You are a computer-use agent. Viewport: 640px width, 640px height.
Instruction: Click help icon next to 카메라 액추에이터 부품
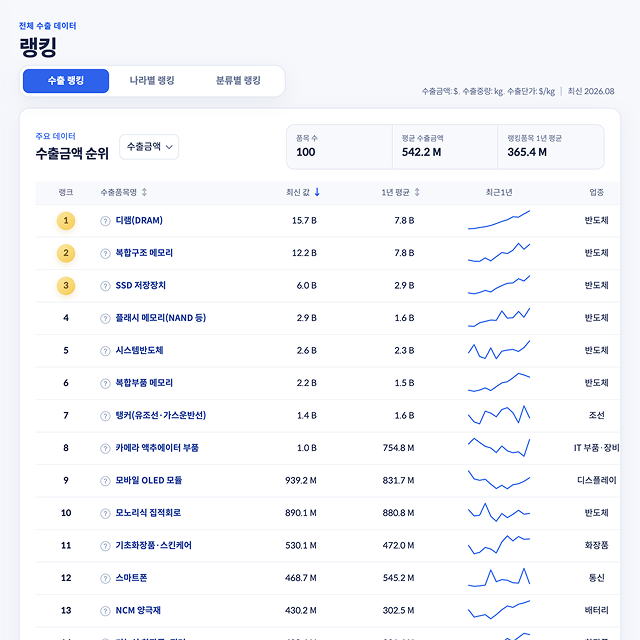[x=105, y=449]
